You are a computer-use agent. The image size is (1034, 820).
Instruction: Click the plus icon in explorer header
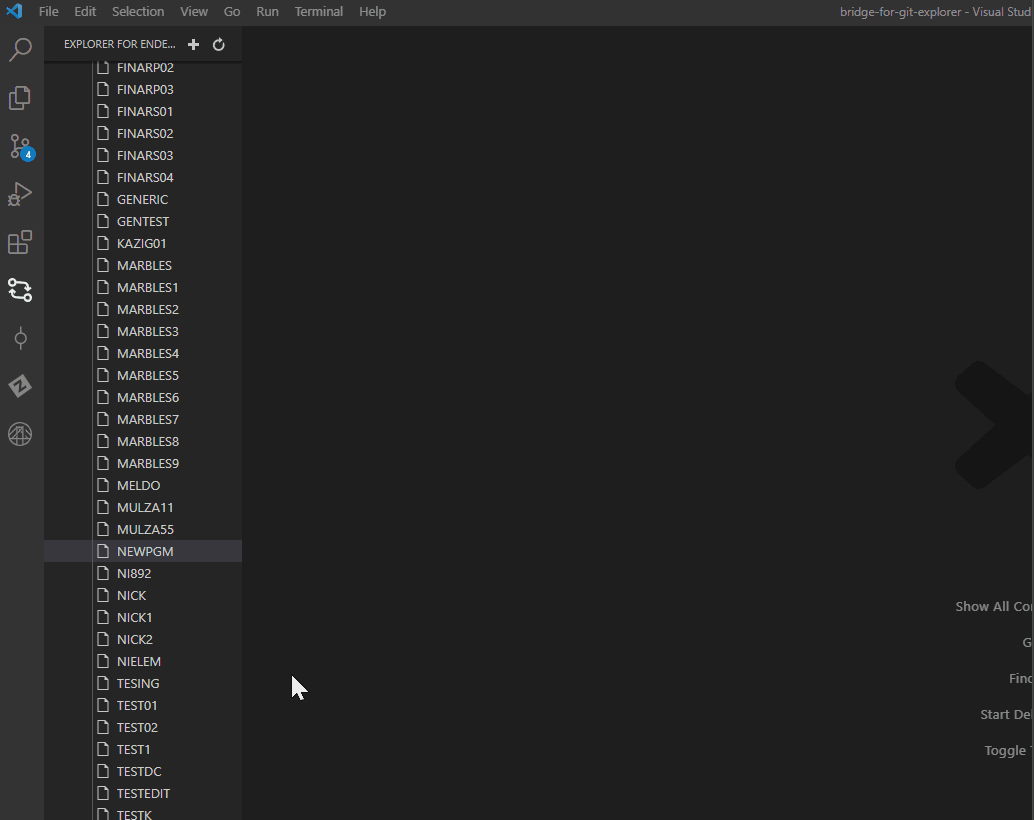pyautogui.click(x=194, y=44)
